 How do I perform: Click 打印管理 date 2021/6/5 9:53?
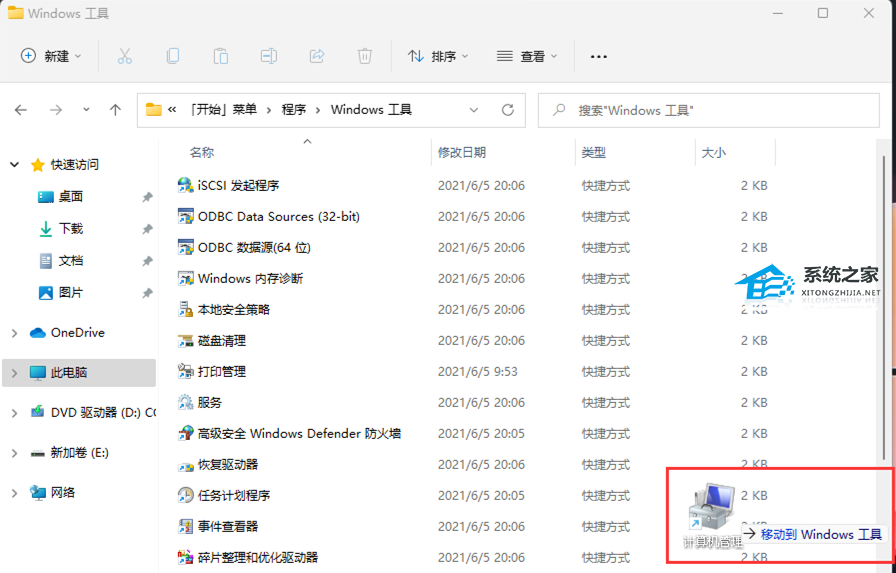pos(478,371)
